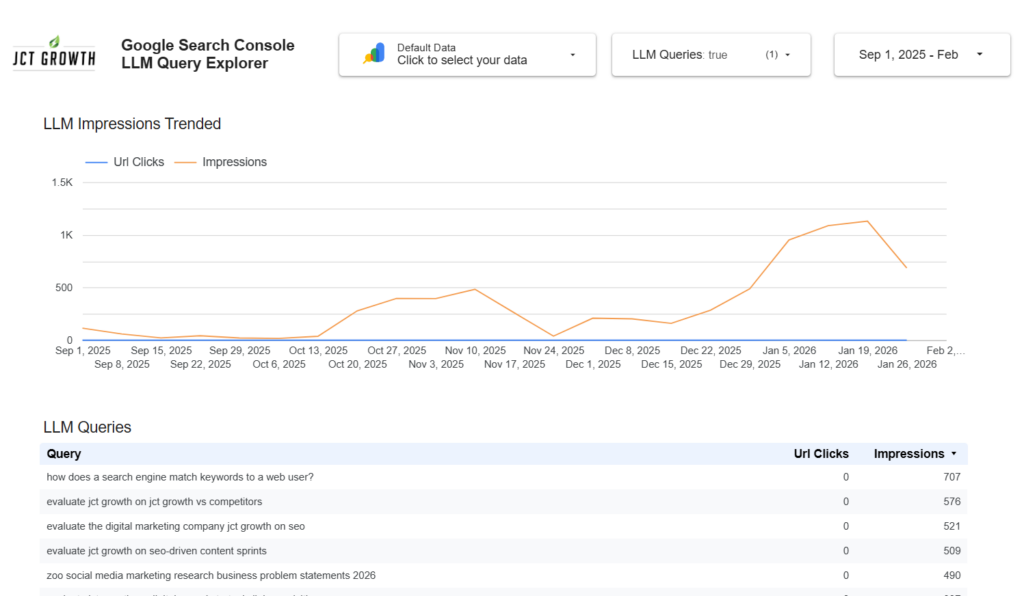Expand the LLM Queries filter dropdown
Viewport: 1024px width, 596px height.
coord(787,55)
